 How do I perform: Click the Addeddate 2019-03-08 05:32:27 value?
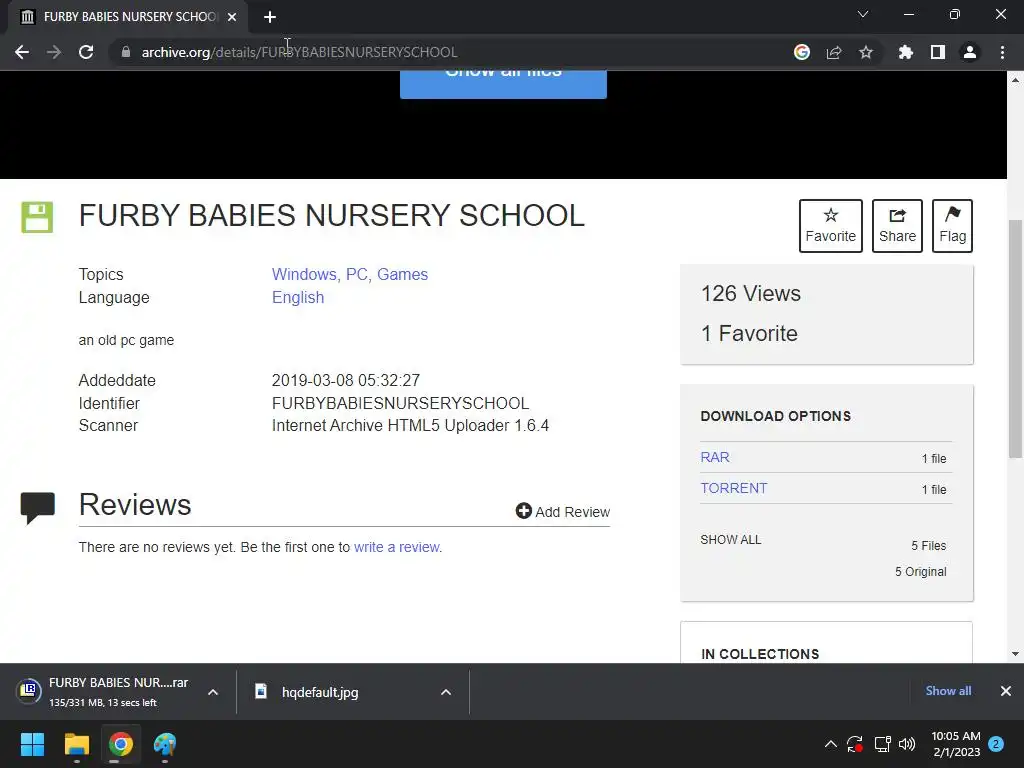345,380
